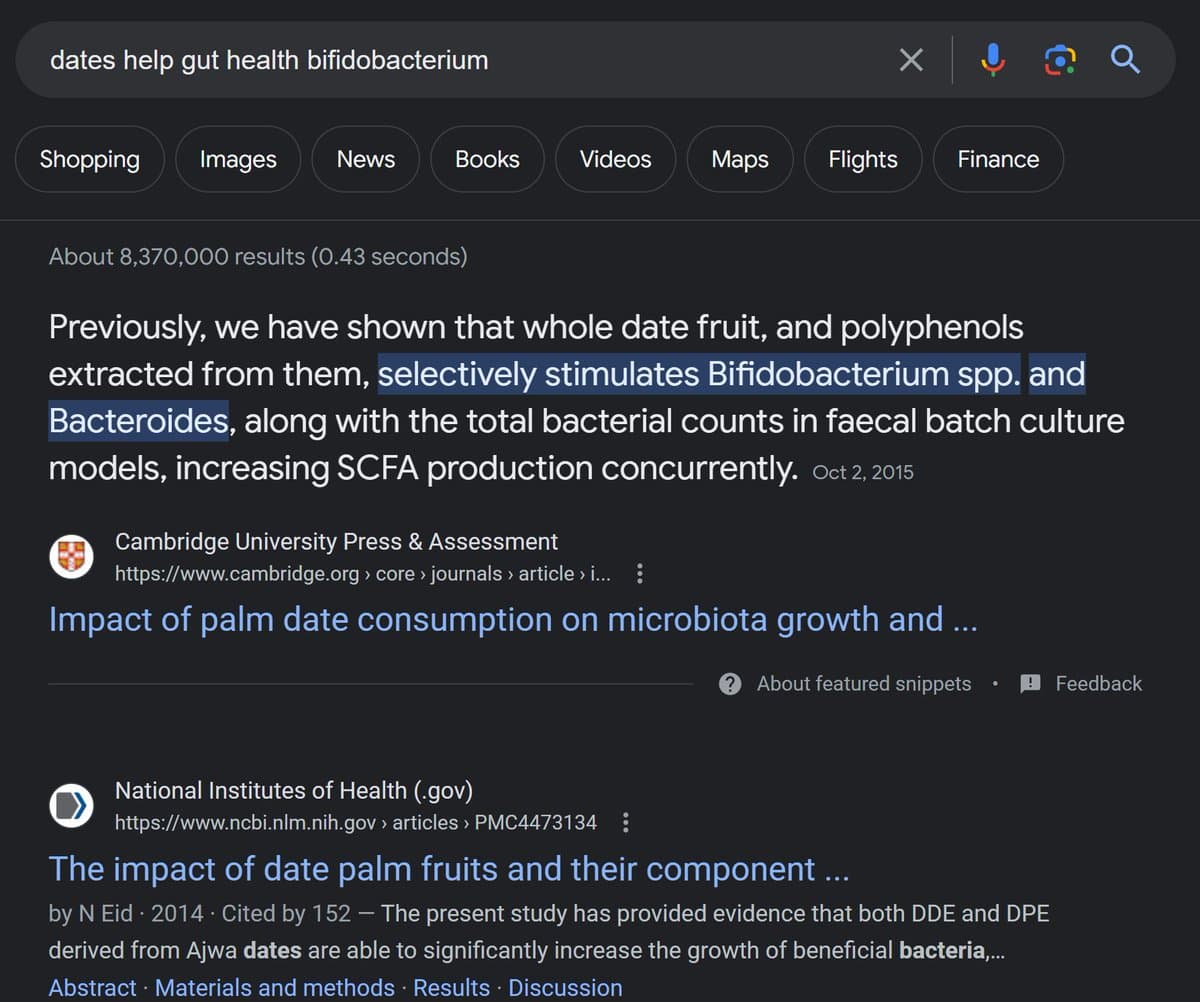Click the magnifying glass search icon

(x=1124, y=60)
